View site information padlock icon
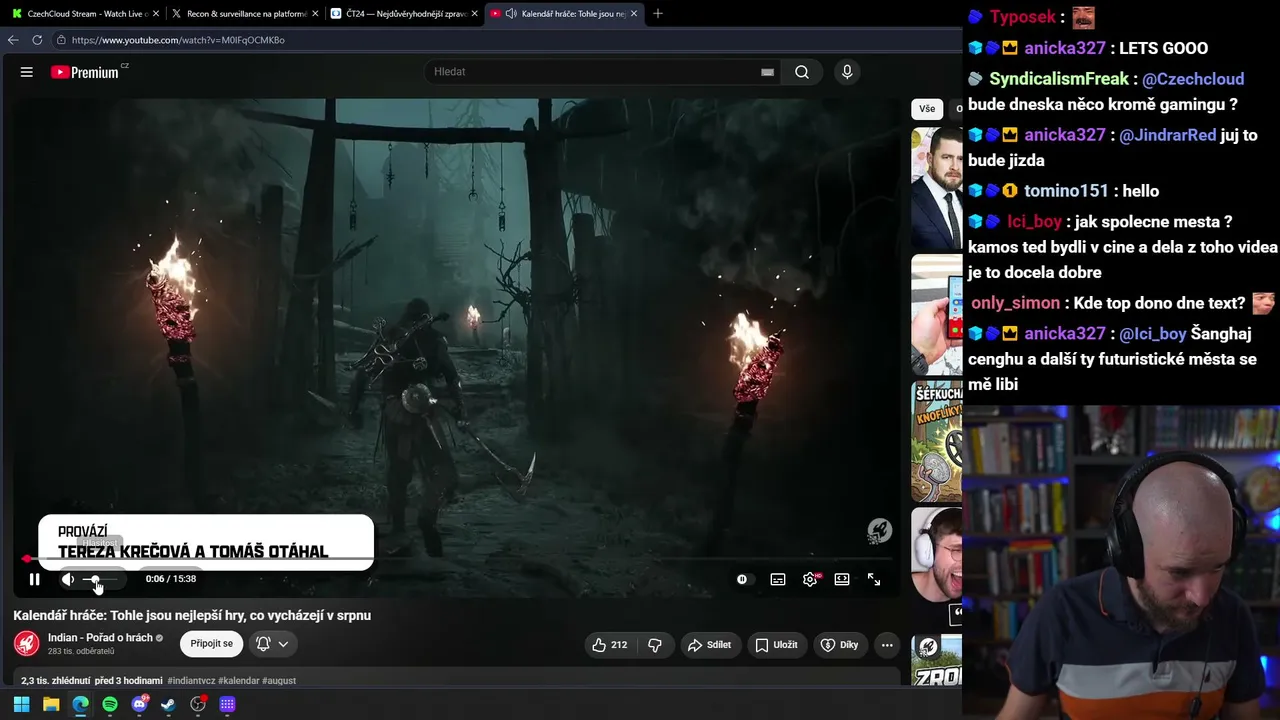This screenshot has width=1280, height=720. (62, 40)
